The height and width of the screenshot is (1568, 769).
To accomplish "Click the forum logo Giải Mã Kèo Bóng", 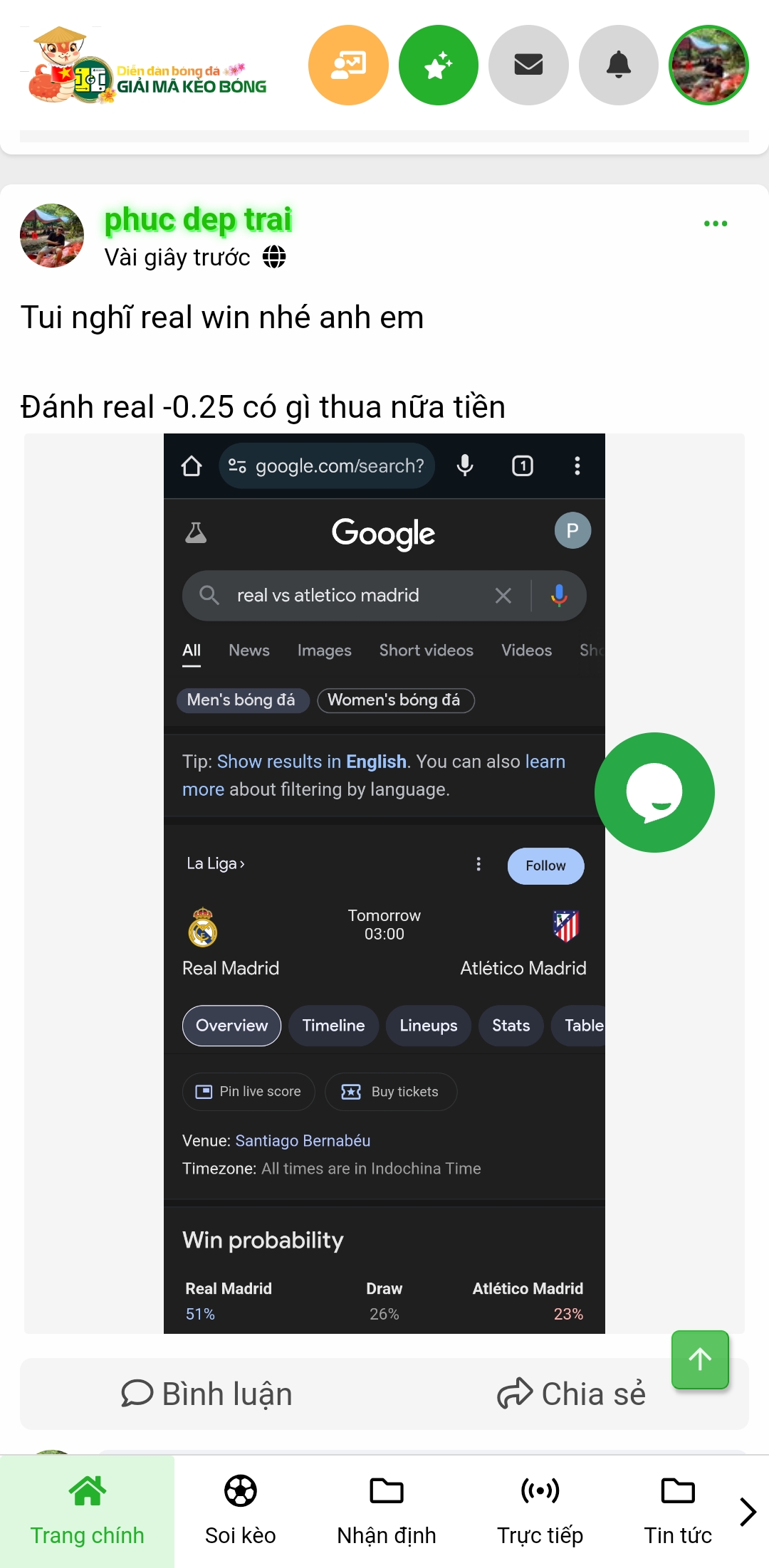I will 147,65.
